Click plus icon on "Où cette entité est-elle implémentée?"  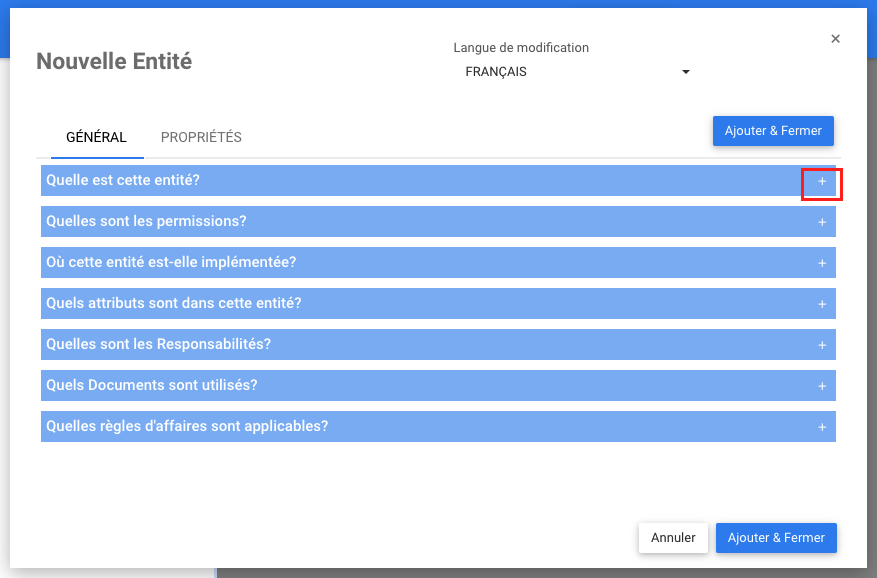click(822, 263)
